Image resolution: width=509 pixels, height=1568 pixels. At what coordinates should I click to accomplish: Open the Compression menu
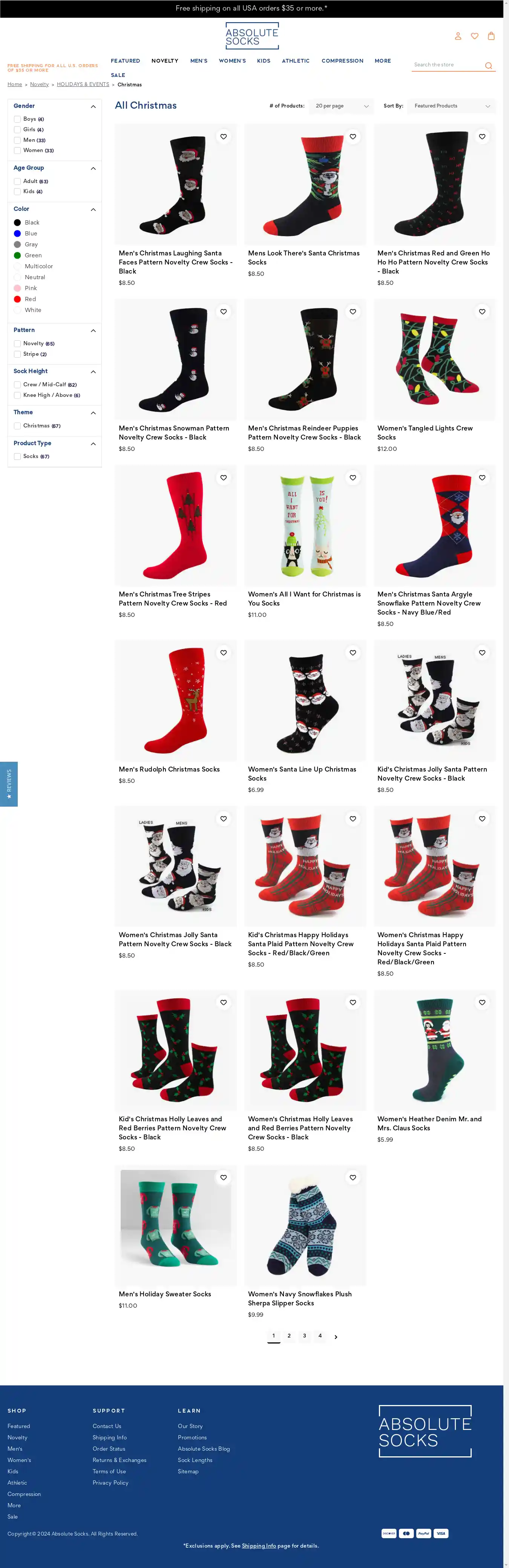coord(342,61)
